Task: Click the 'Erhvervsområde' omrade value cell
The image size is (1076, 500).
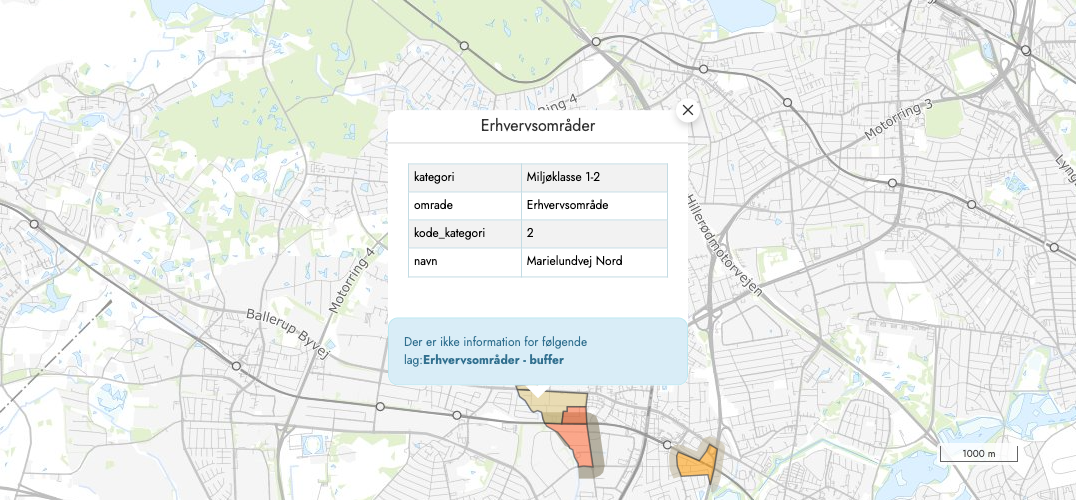Action: [x=567, y=205]
